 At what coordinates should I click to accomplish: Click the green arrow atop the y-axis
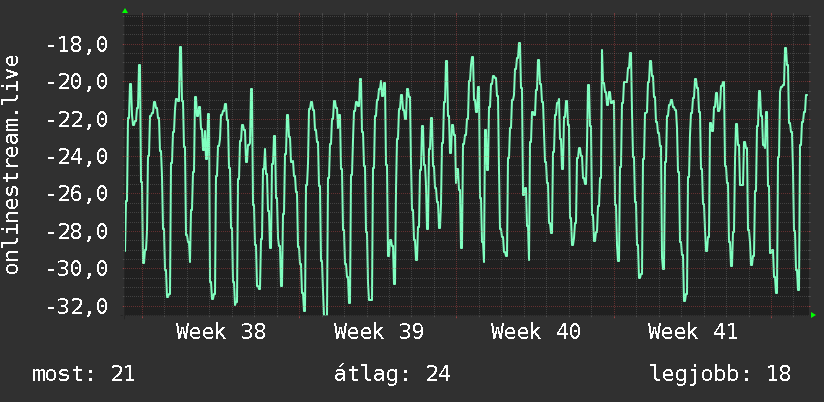125,11
